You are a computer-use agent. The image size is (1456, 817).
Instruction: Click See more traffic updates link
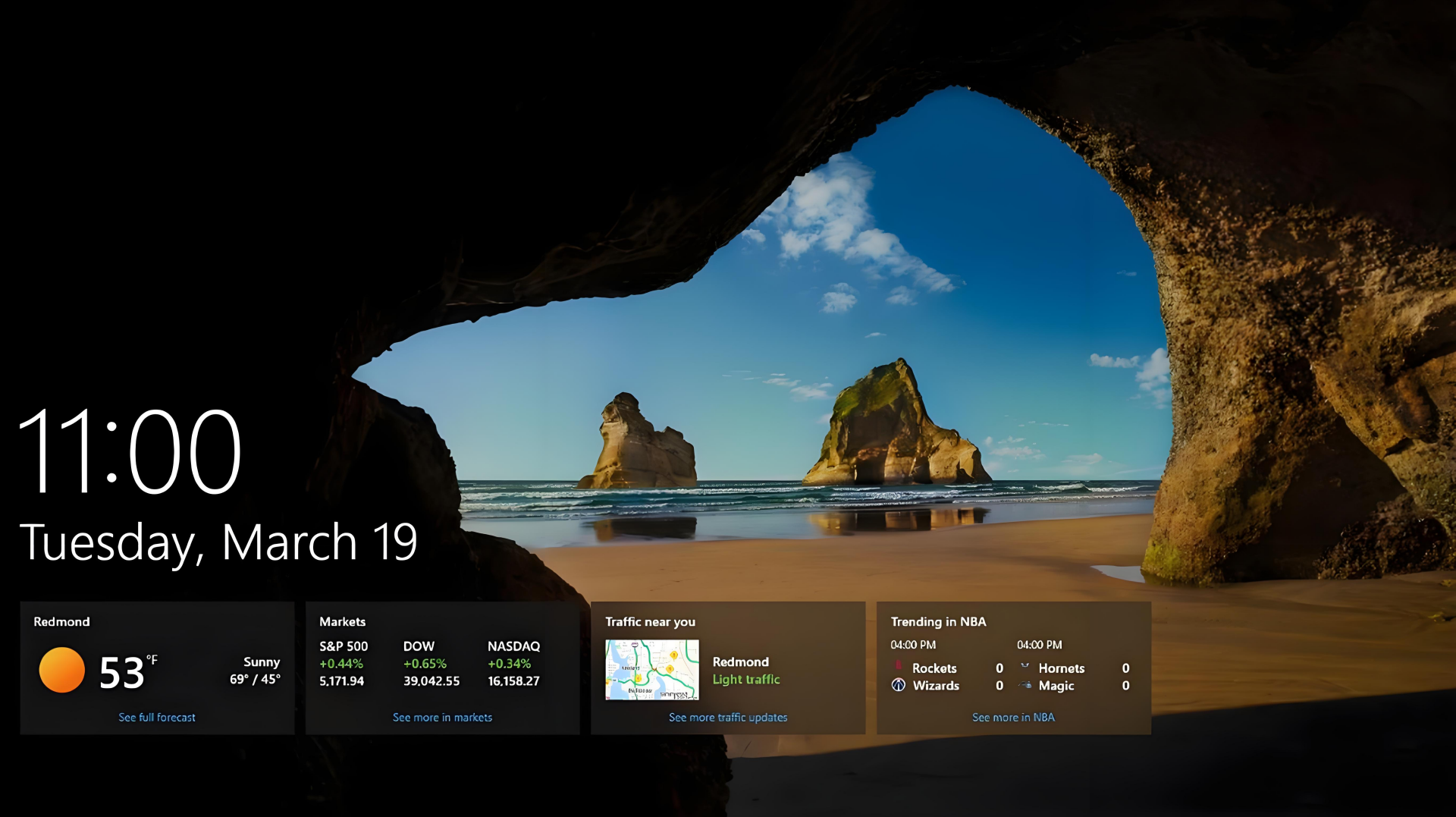point(728,717)
